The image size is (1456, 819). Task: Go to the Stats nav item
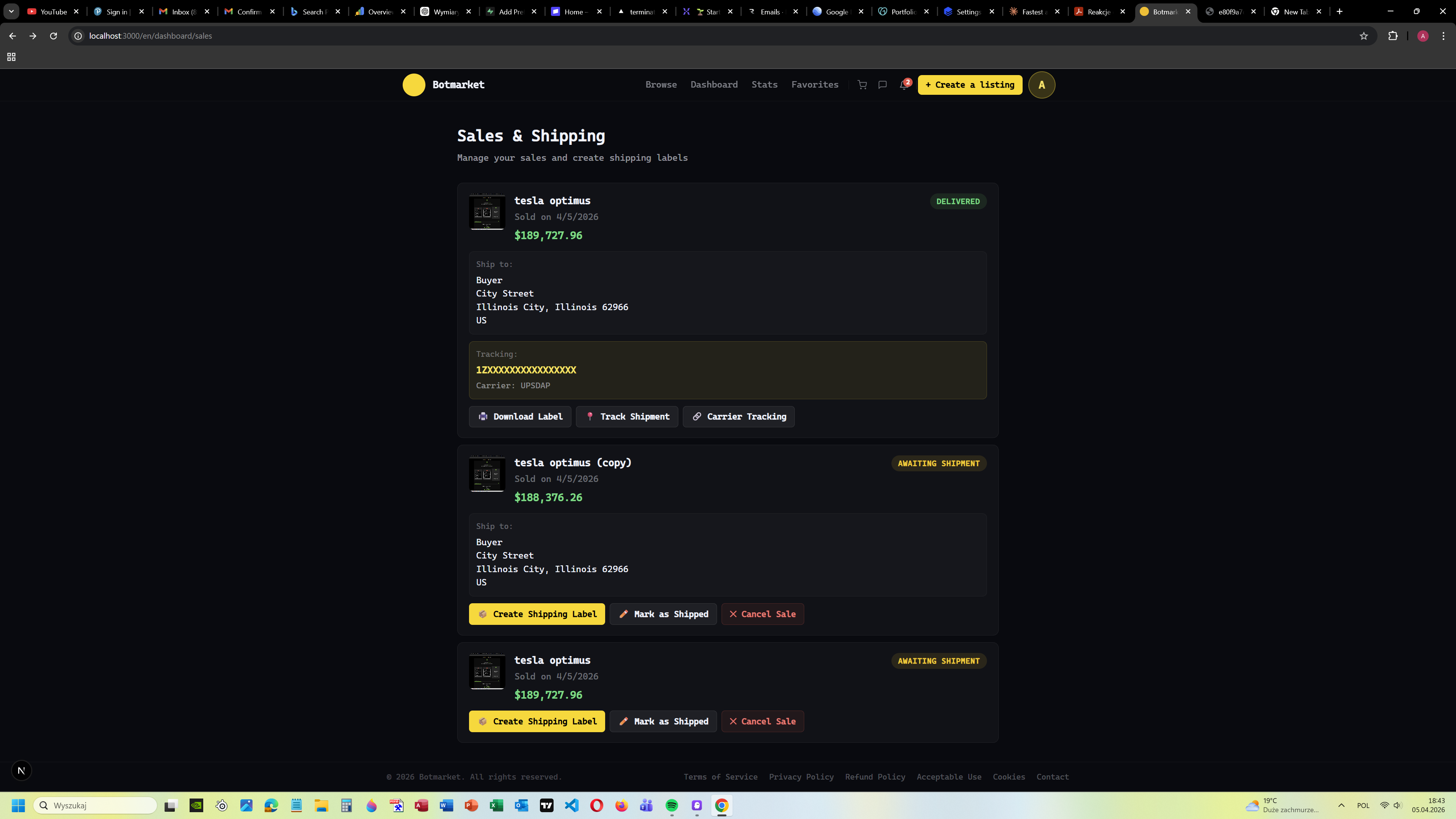(764, 85)
